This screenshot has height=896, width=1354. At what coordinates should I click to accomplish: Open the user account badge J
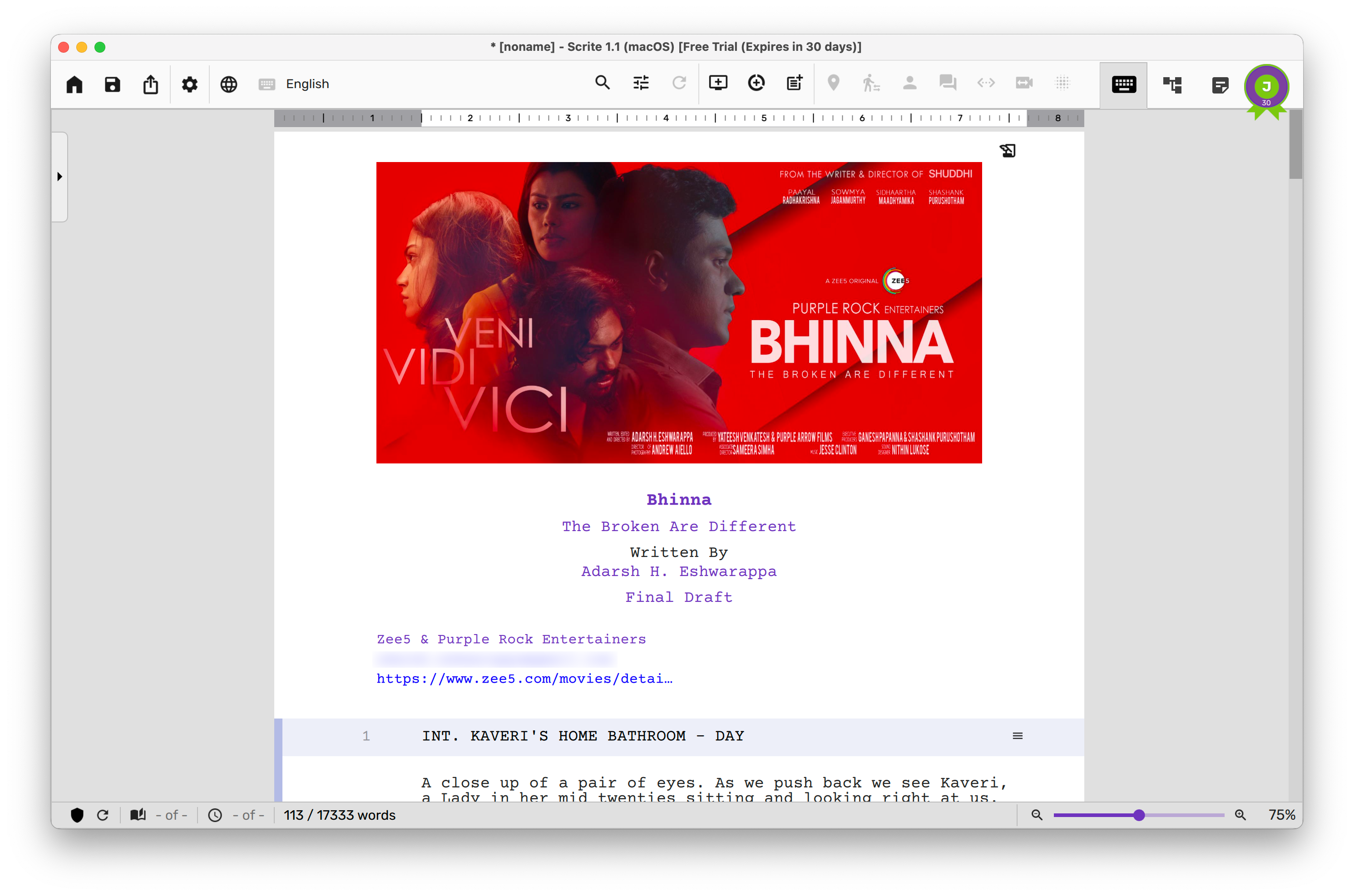coord(1266,87)
